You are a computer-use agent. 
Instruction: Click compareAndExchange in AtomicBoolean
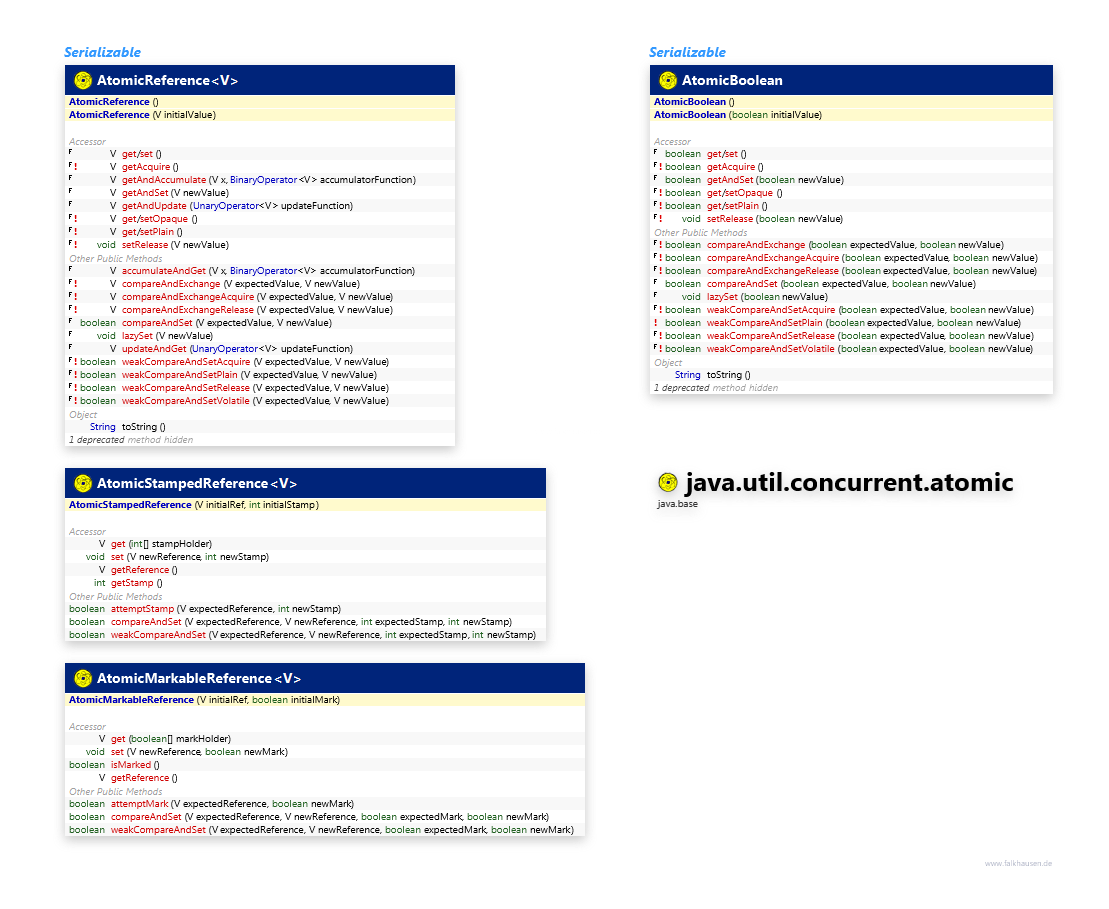(x=756, y=245)
